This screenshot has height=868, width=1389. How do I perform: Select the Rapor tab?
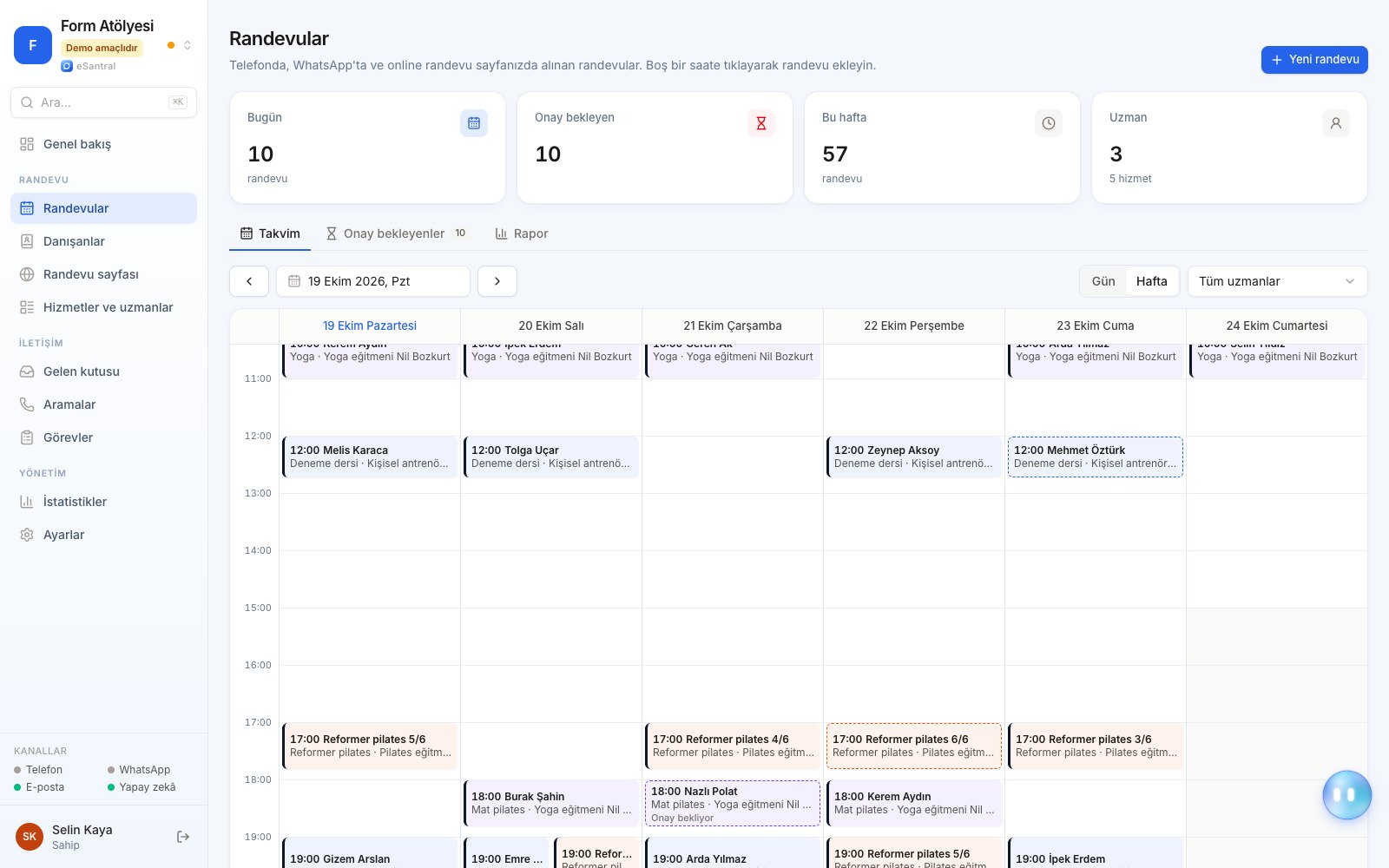coord(522,233)
